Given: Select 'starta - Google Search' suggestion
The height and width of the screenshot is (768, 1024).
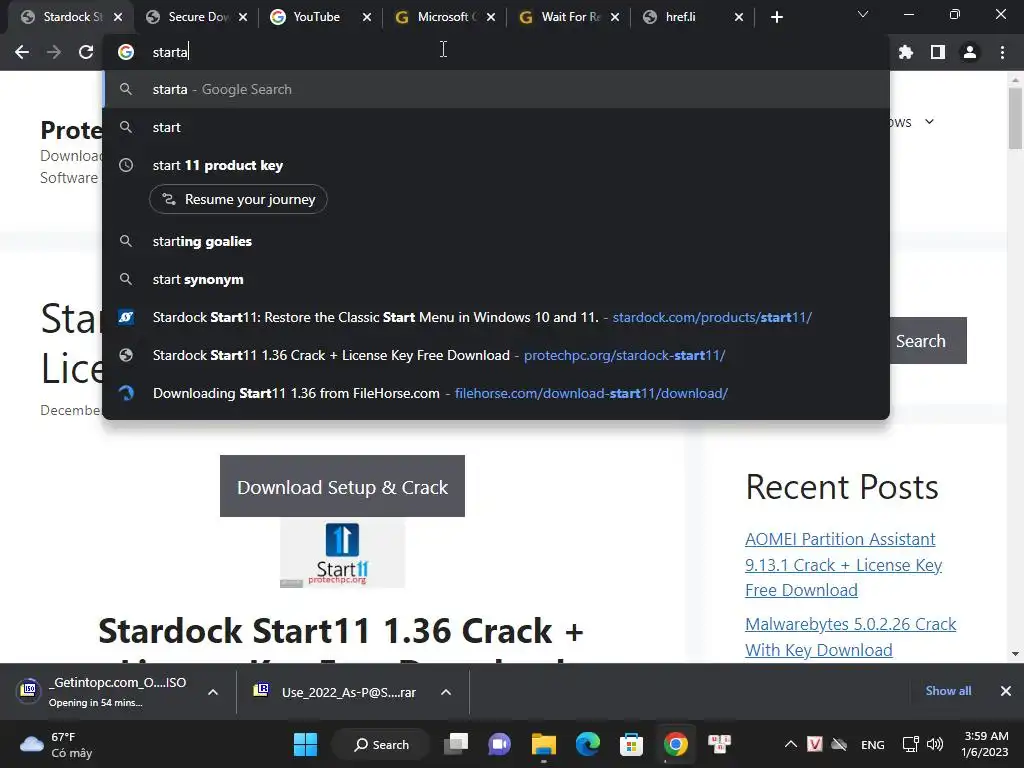Looking at the screenshot, I should coord(496,89).
